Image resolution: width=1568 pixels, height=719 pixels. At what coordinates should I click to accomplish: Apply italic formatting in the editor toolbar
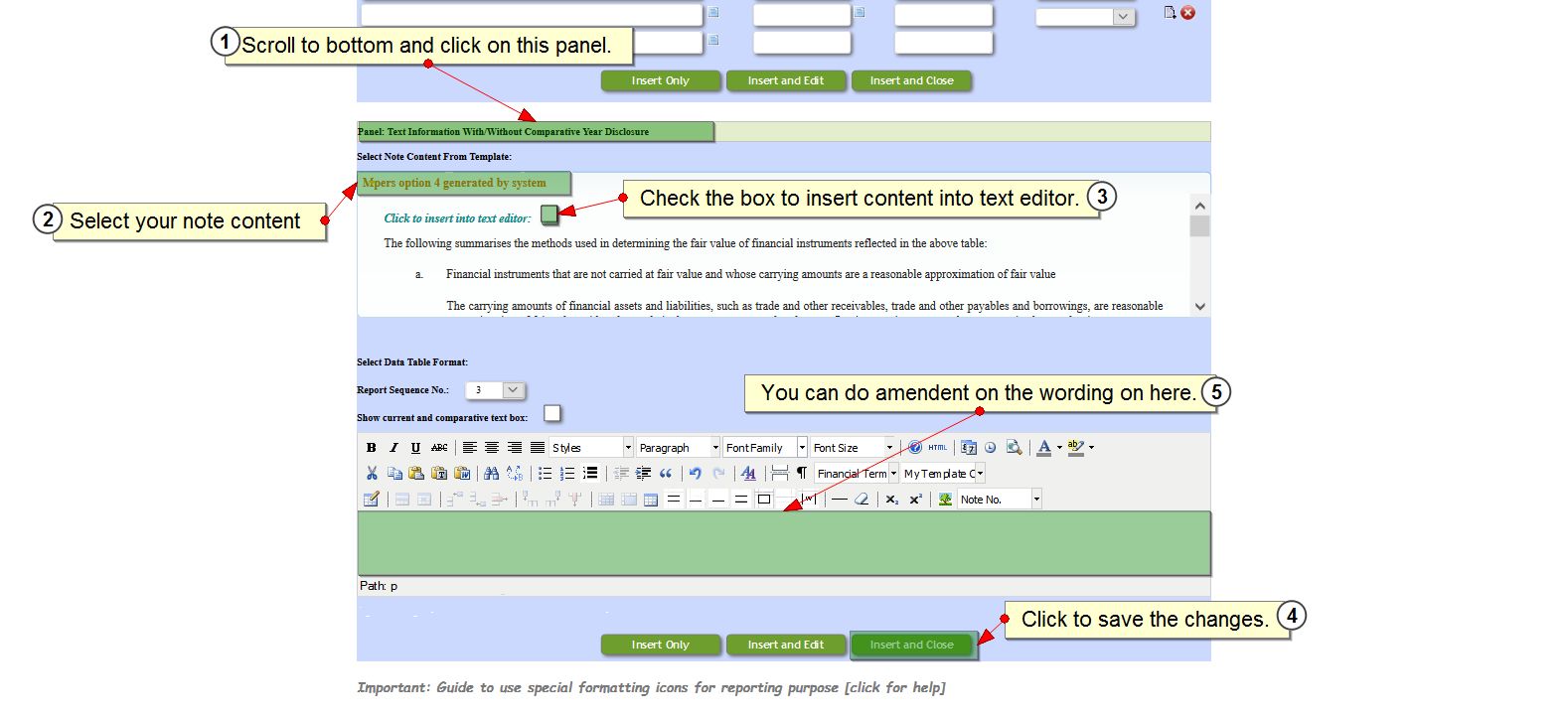(x=393, y=448)
